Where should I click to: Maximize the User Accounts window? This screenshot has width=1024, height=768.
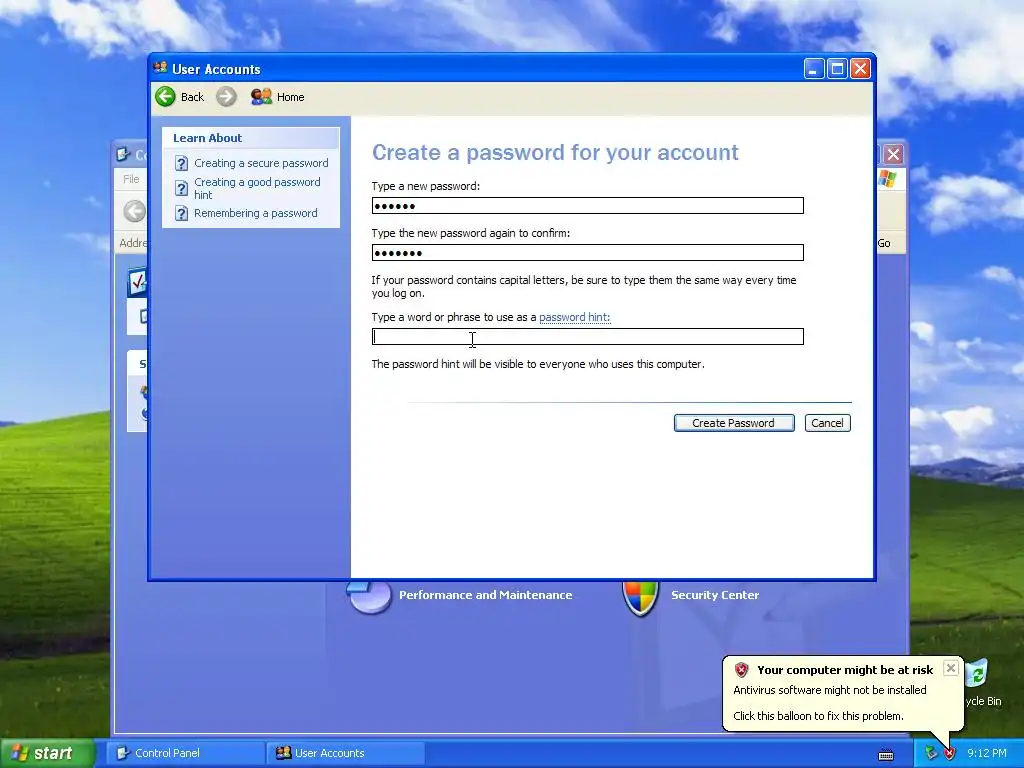tap(837, 69)
